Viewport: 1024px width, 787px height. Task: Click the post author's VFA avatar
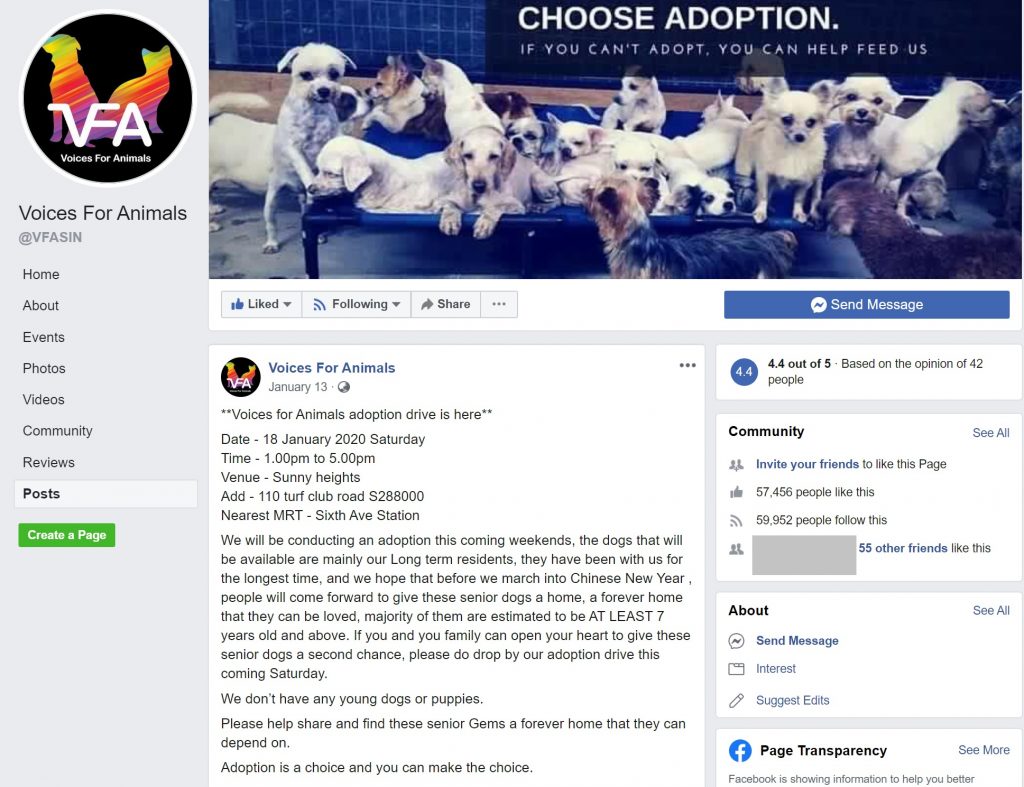(240, 377)
